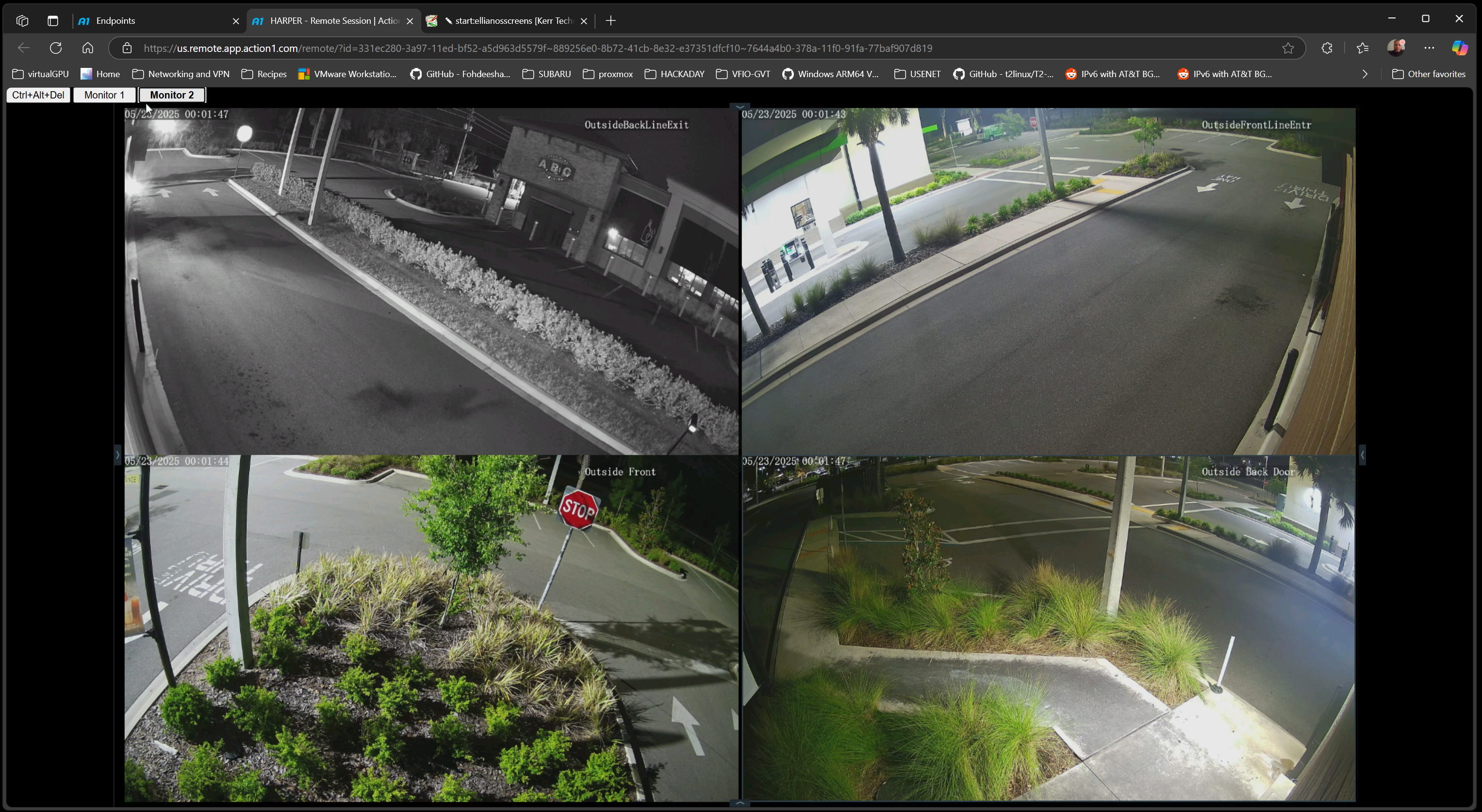Image resolution: width=1482 pixels, height=812 pixels.
Task: Select the Monitor 2 display button
Action: tap(172, 95)
